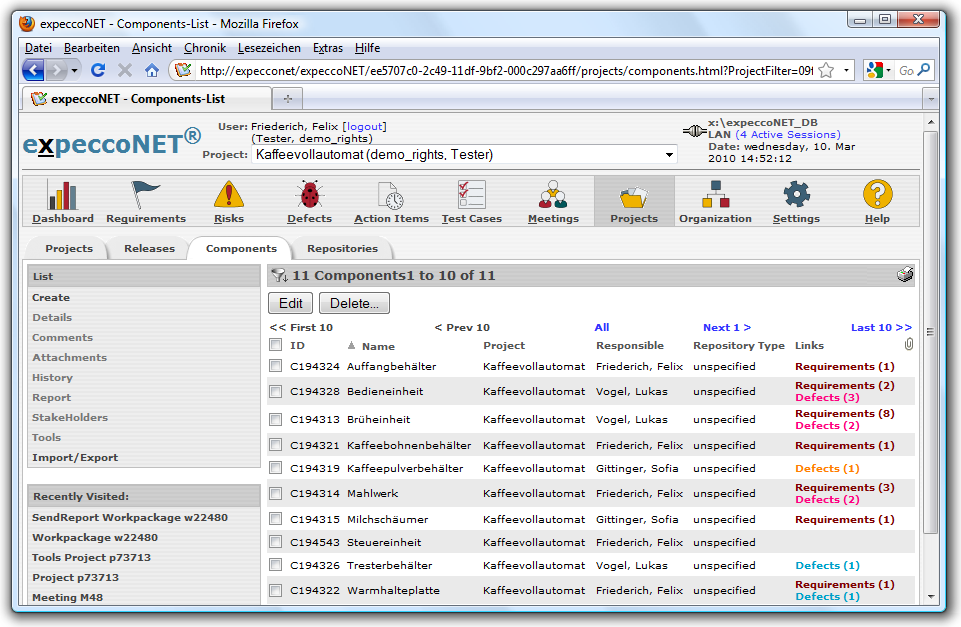Switch to the Releases tab

(x=149, y=249)
